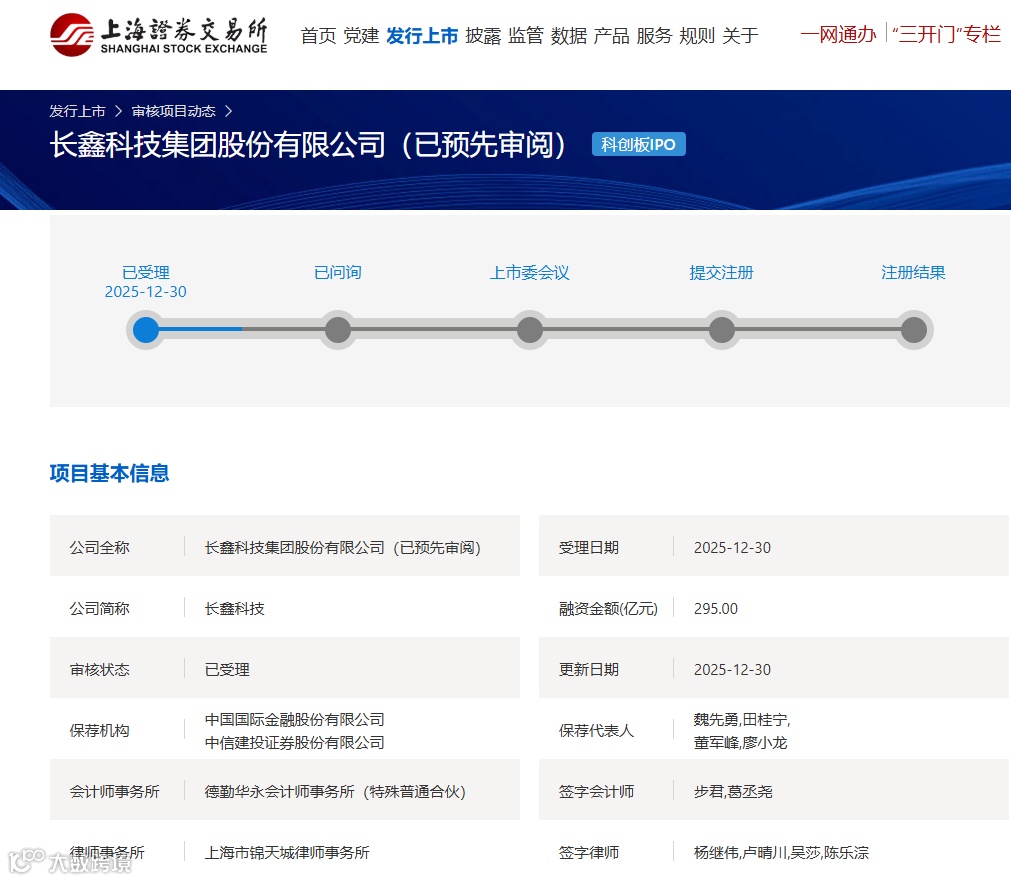
Task: Click sponsor representatives 魏先勇,田桂宁
Action: (x=742, y=719)
